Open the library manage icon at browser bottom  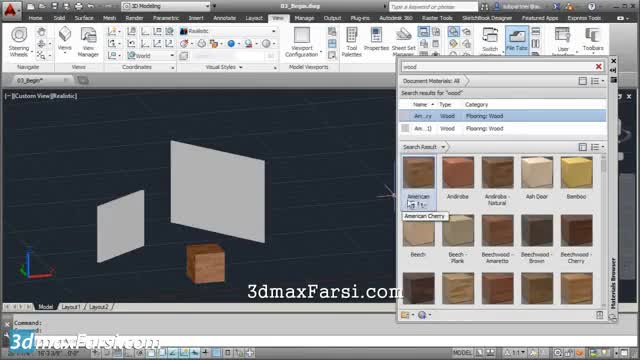tap(405, 315)
